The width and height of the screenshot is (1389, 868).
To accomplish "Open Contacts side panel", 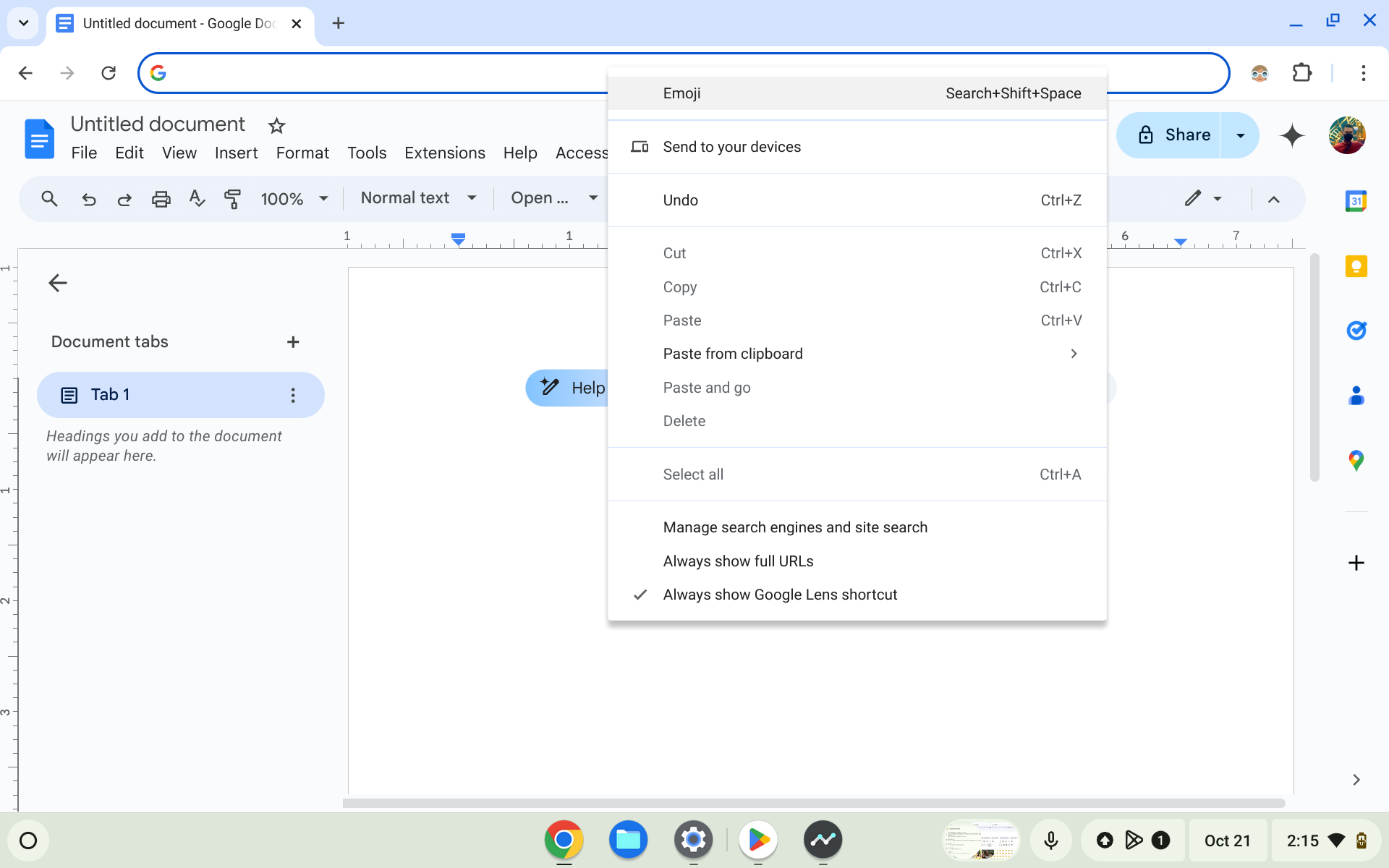I will pos(1356,396).
